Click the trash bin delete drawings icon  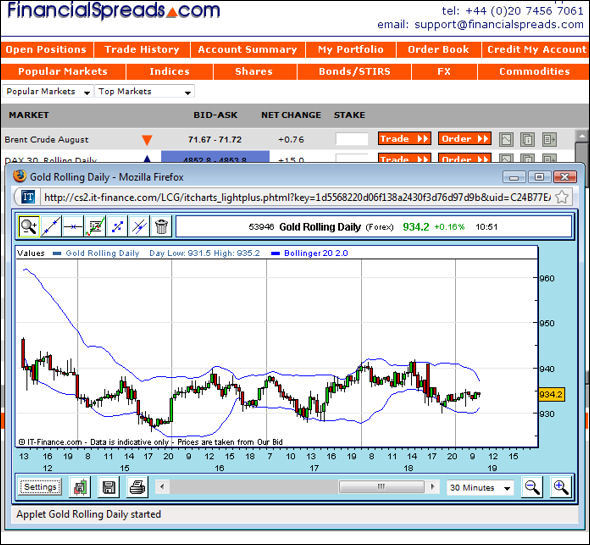point(161,226)
